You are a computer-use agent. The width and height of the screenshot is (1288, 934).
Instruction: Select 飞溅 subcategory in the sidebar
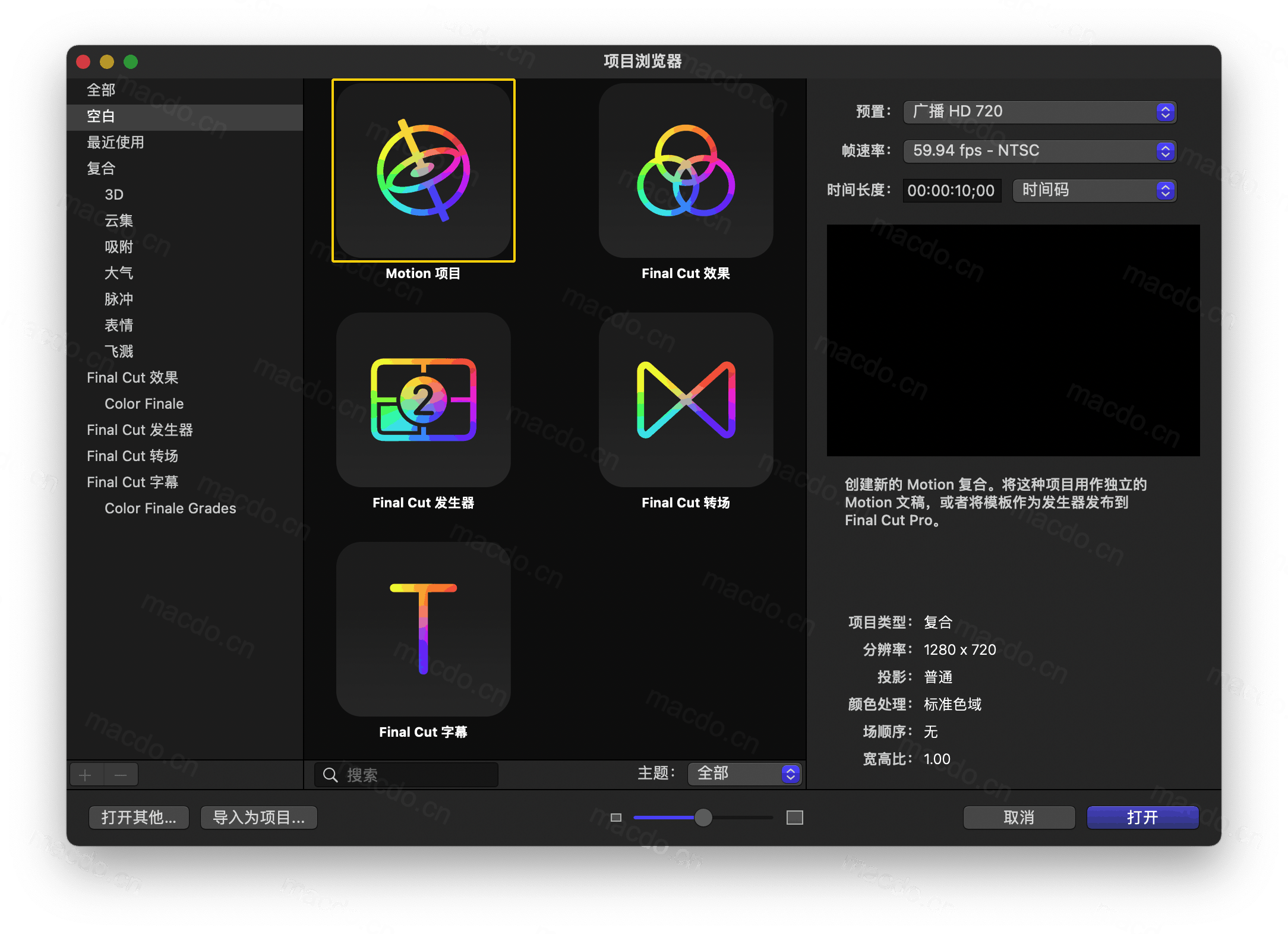click(x=185, y=352)
